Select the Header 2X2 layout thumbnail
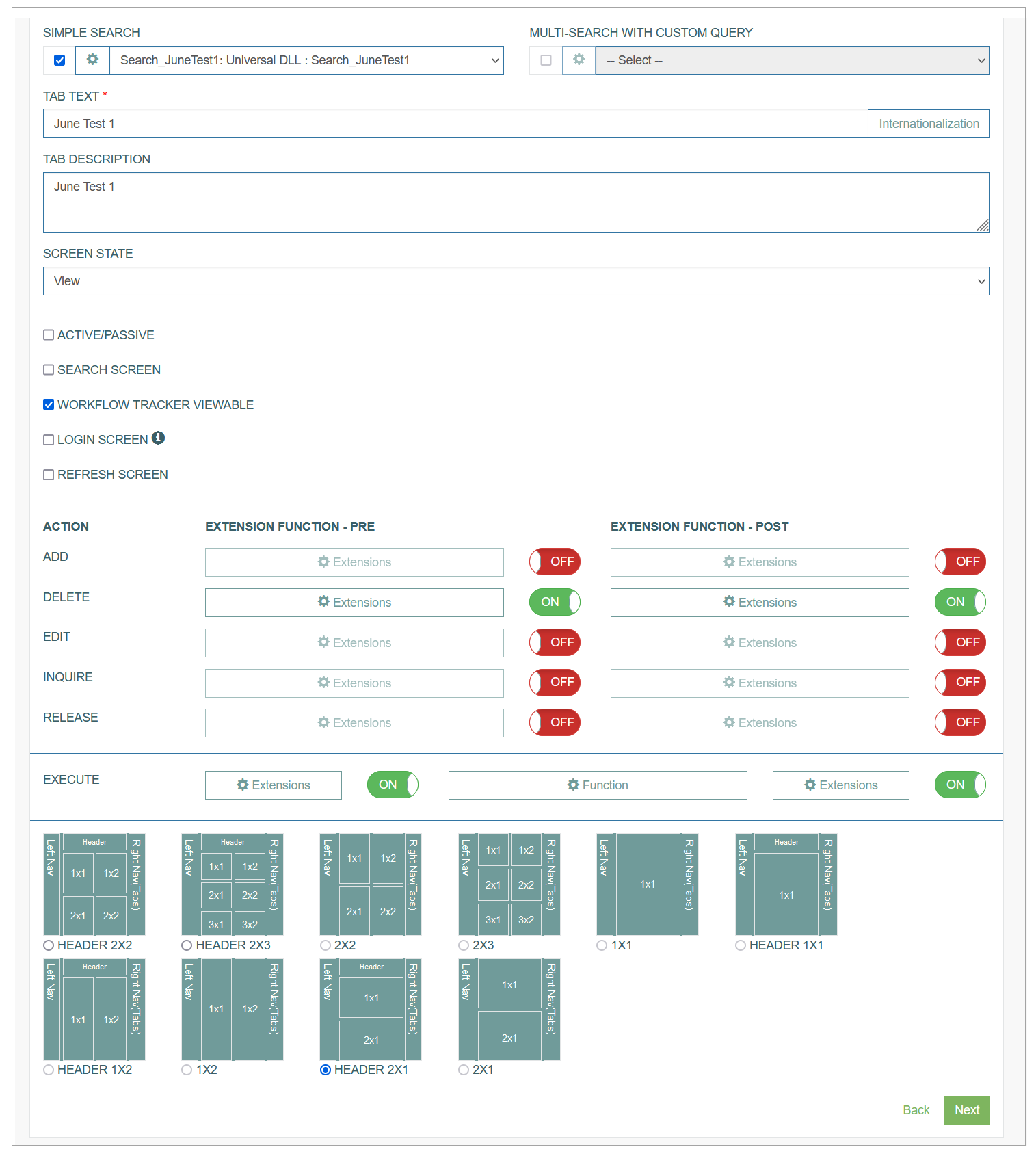 click(94, 884)
